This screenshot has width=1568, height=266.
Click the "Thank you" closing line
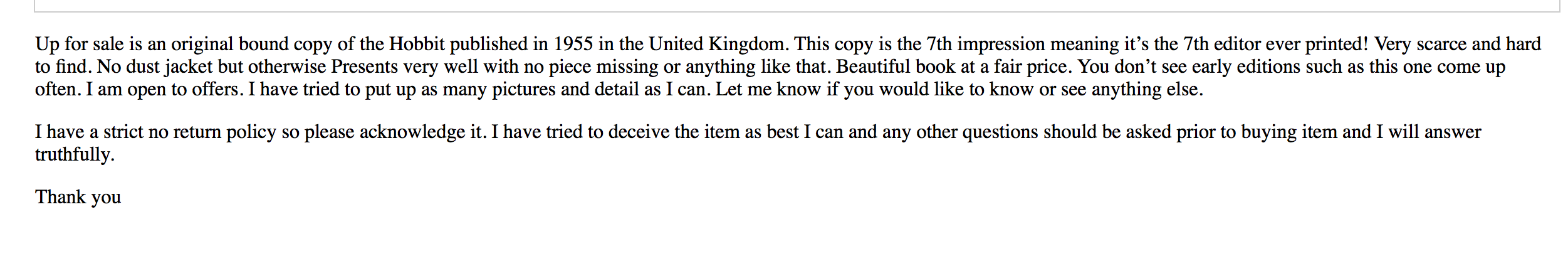[78, 198]
